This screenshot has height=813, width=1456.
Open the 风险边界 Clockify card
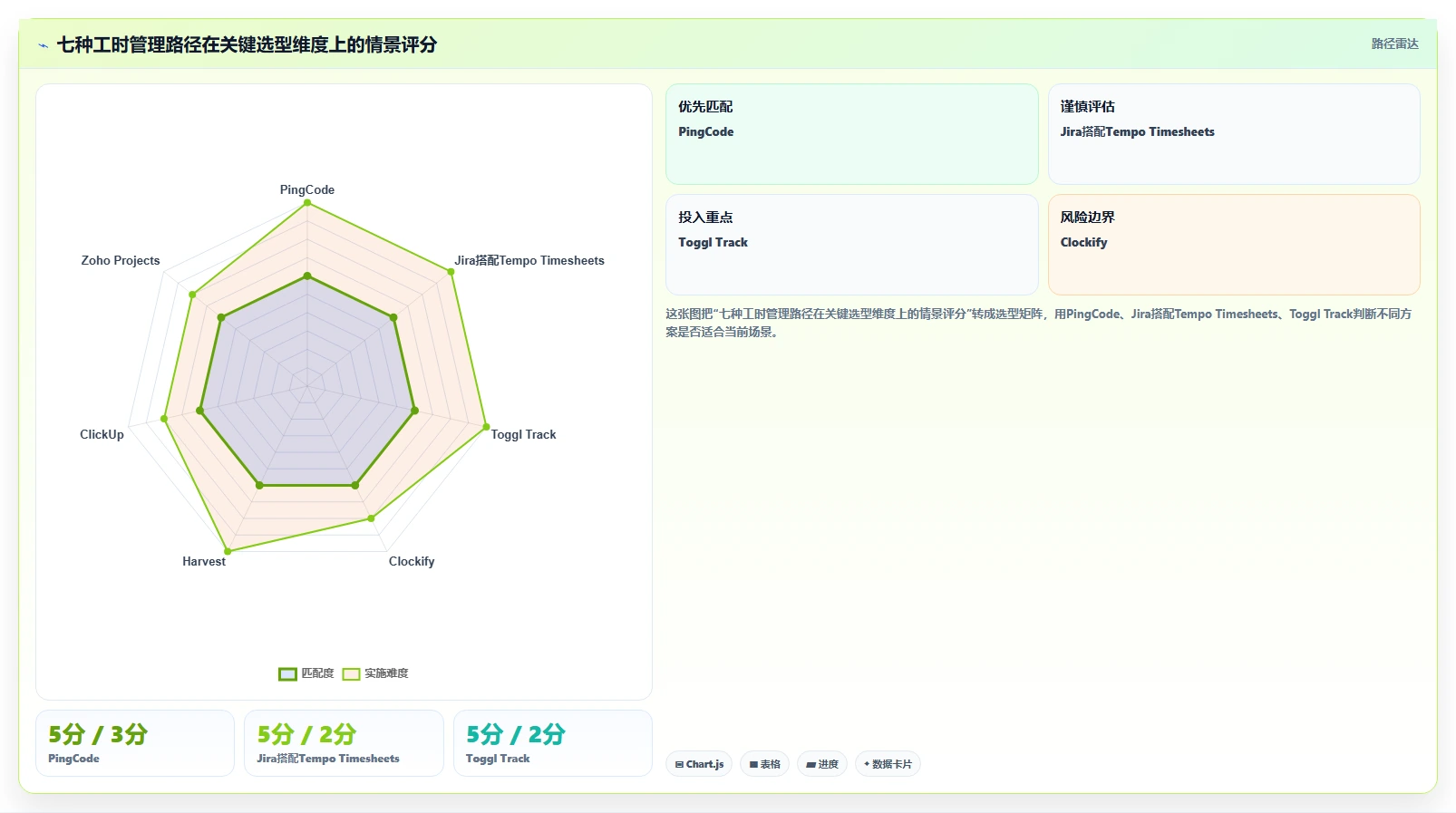point(1234,245)
